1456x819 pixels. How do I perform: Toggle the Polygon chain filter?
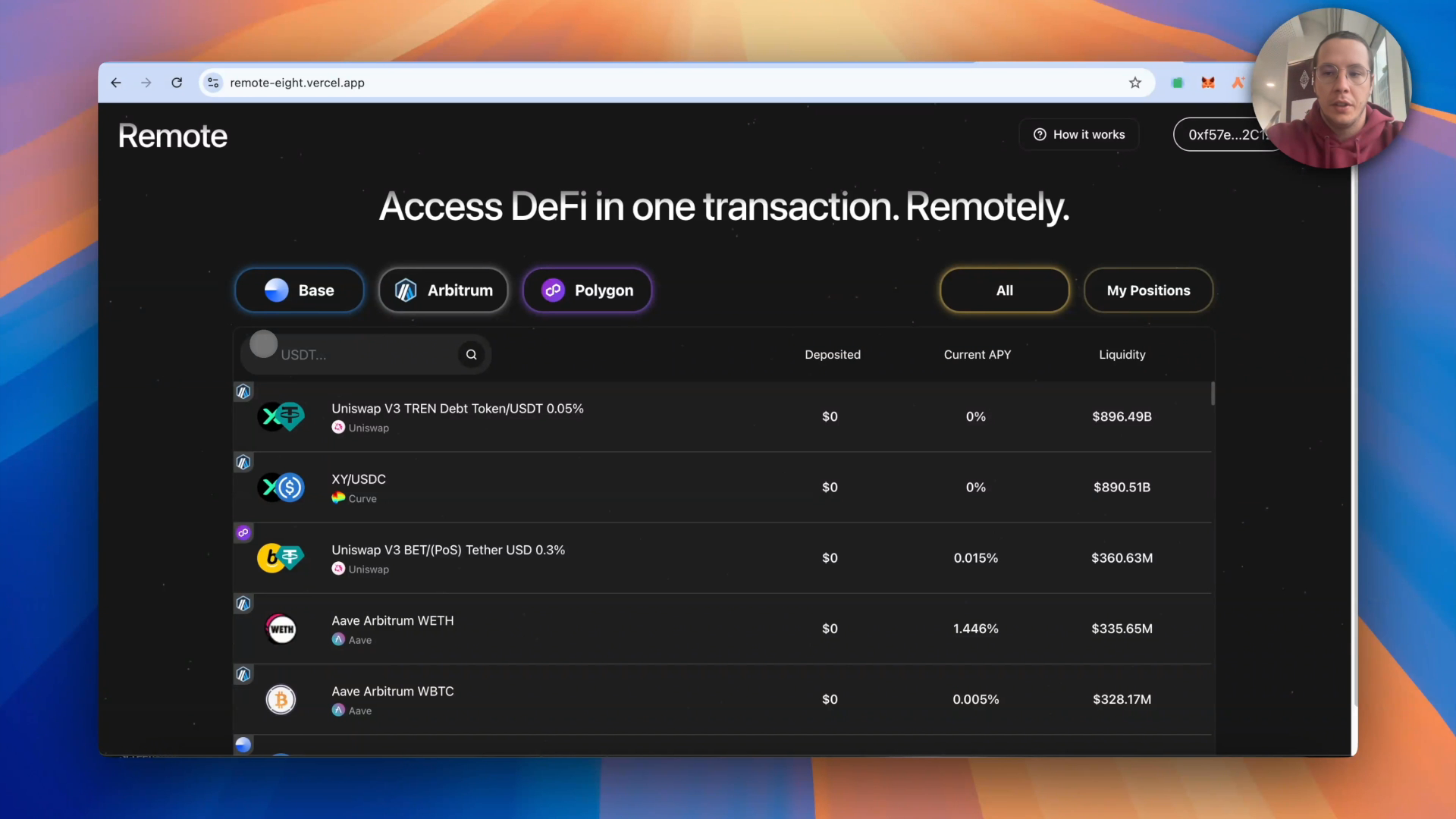point(588,290)
